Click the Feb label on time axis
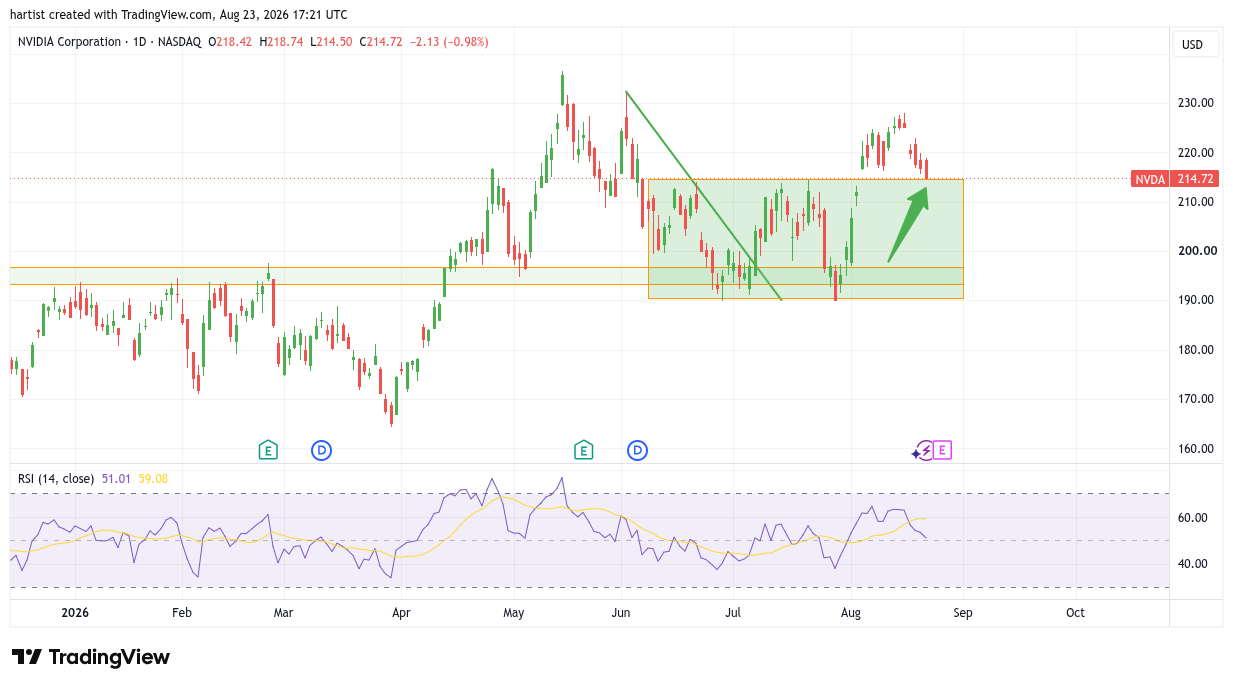 click(x=181, y=612)
